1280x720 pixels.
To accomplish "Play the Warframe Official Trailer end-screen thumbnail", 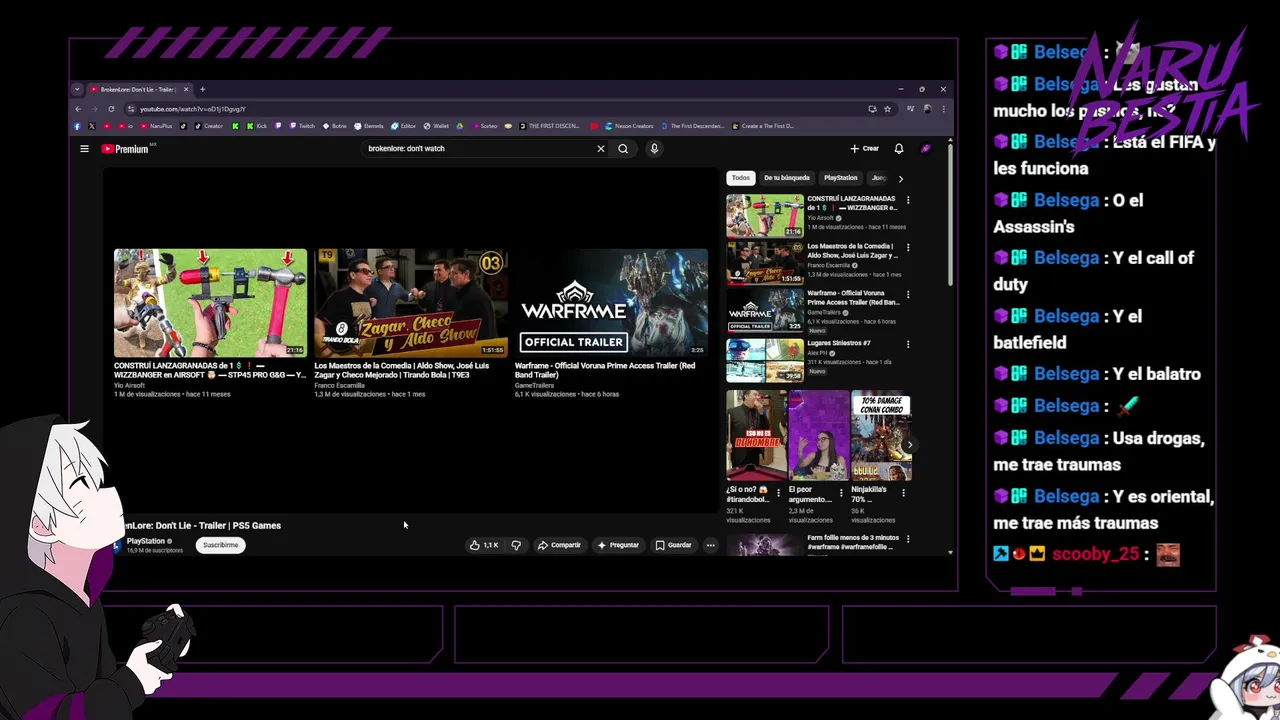I will [x=611, y=303].
